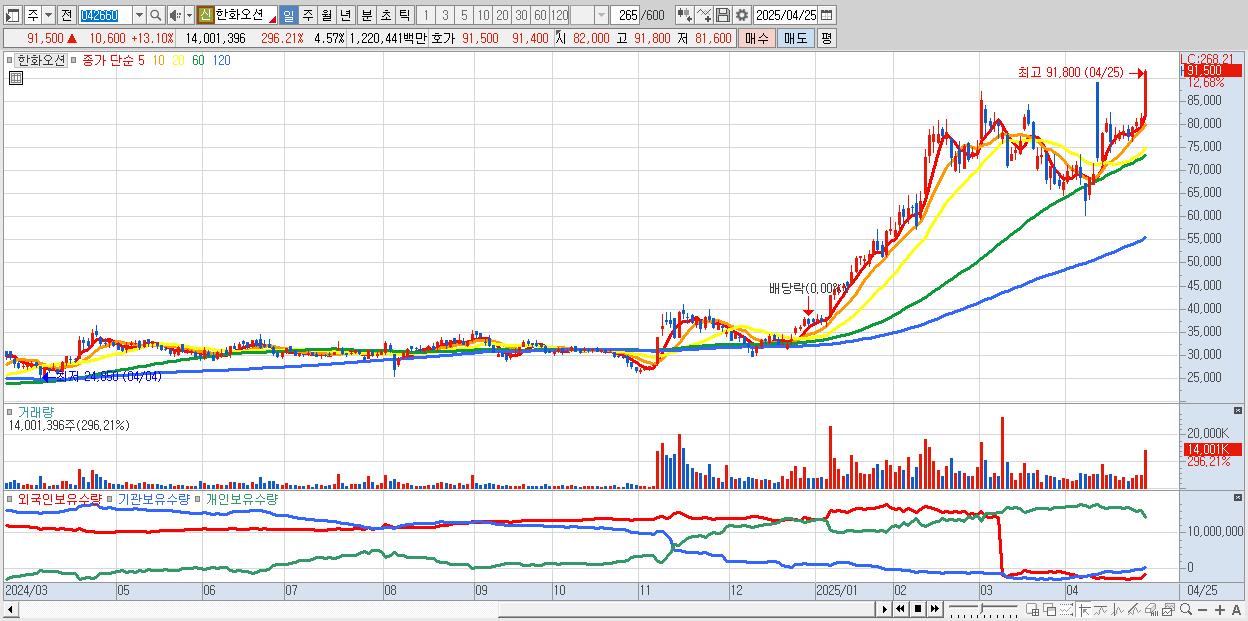Click the speaker sound icon
Screen dimensions: 1248x621
pyautogui.click(x=175, y=15)
